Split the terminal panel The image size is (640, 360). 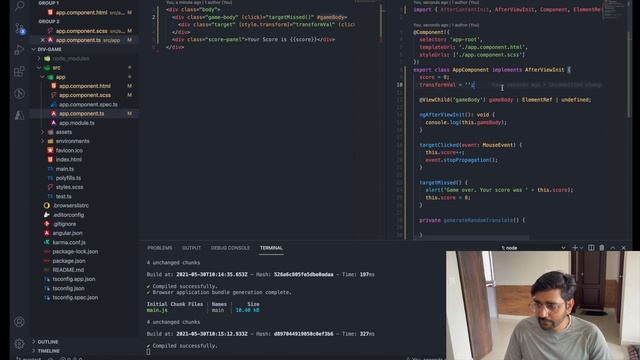591,248
